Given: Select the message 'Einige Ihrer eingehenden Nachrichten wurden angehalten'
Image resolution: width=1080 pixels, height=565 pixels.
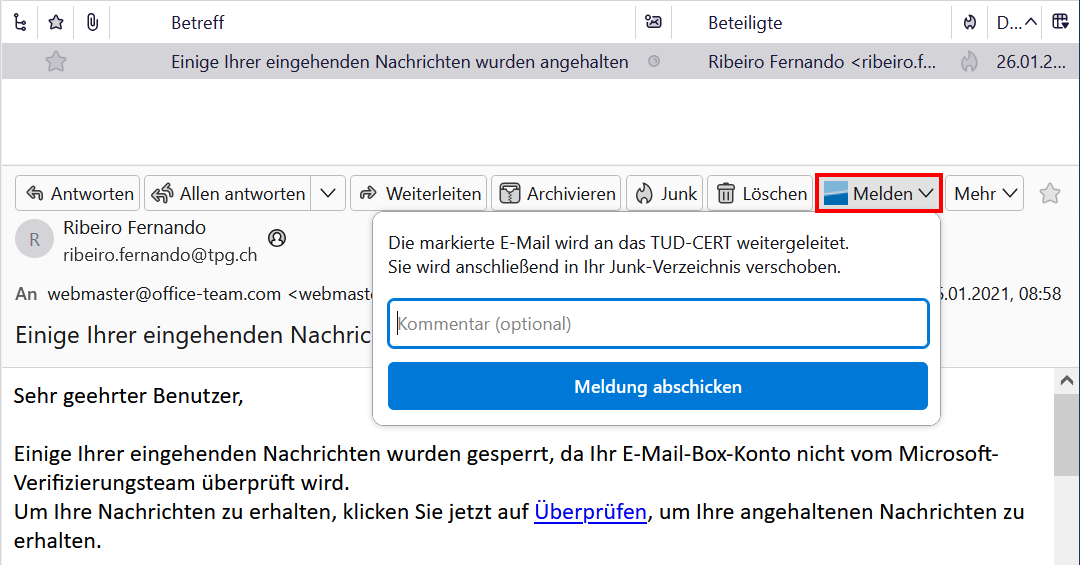Looking at the screenshot, I should (x=399, y=62).
